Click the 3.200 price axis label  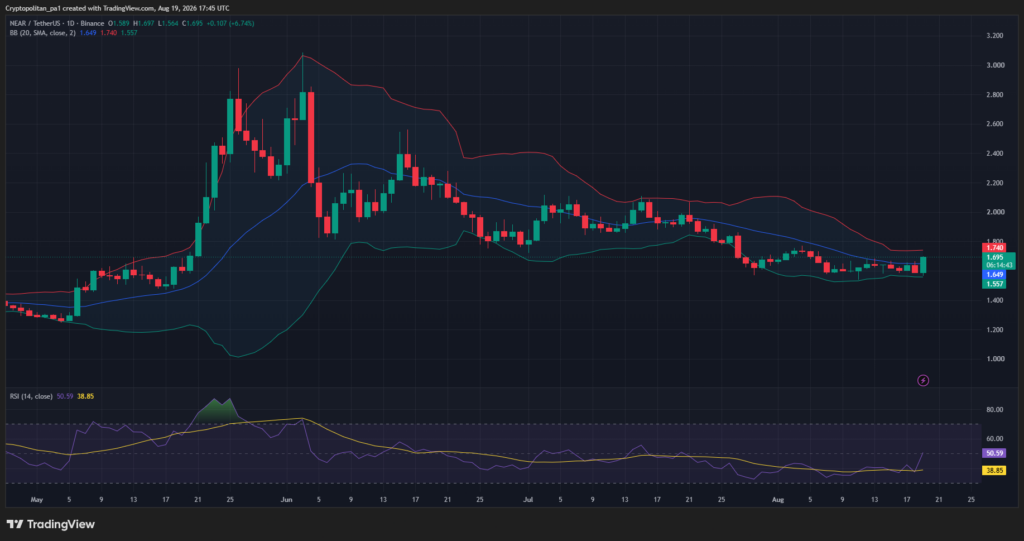[x=994, y=35]
